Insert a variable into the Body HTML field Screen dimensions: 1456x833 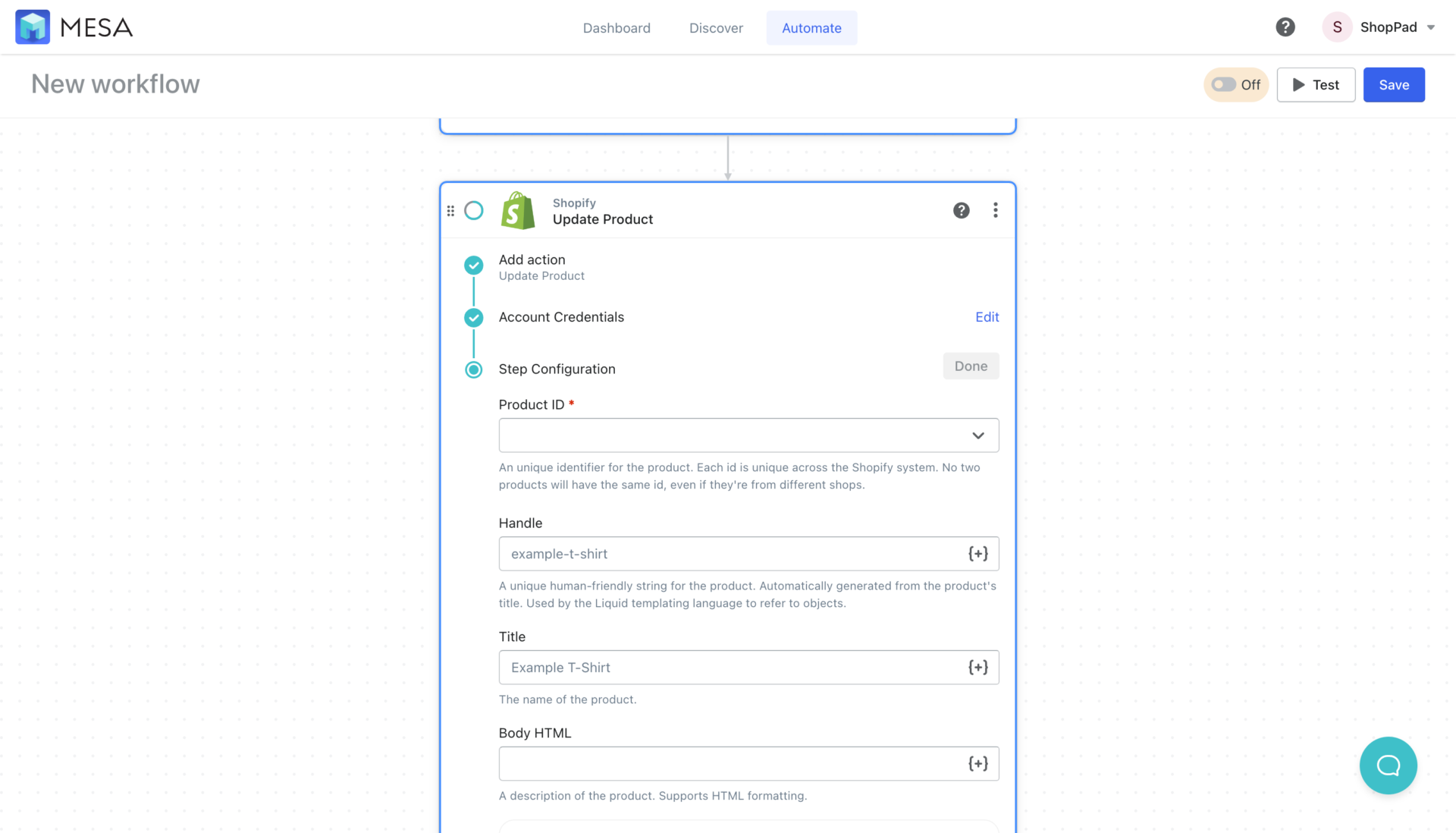(x=978, y=763)
